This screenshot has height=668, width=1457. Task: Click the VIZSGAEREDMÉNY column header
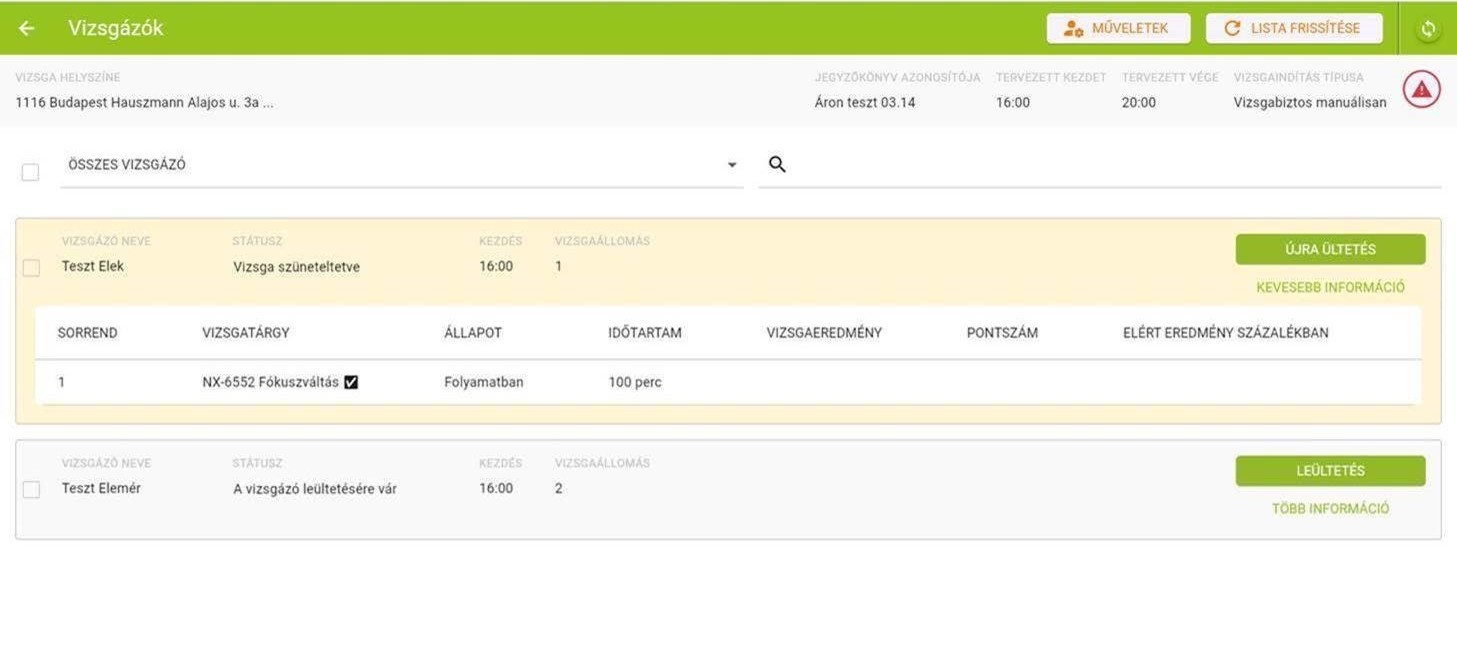click(824, 333)
